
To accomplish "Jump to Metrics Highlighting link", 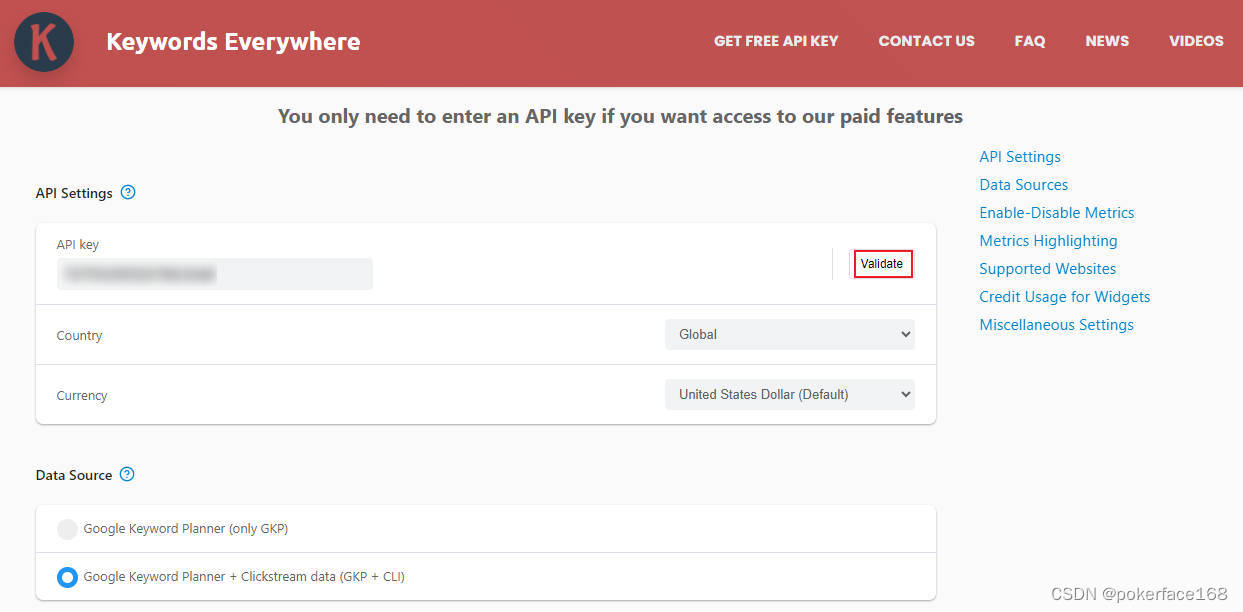I will point(1048,240).
